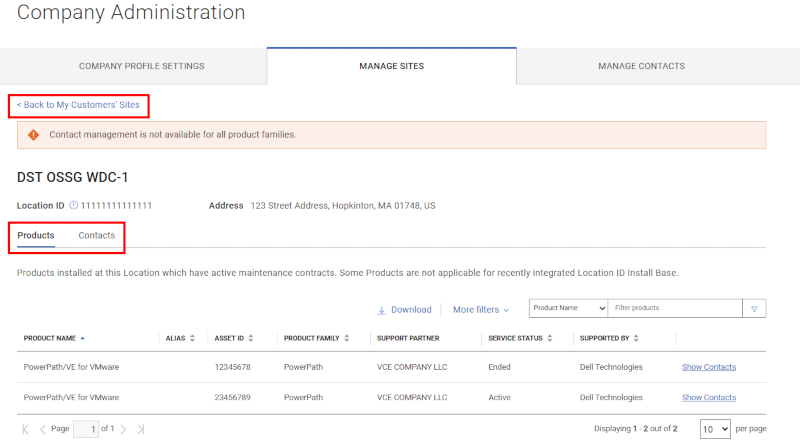Select the Contacts sub-tab

click(x=97, y=236)
